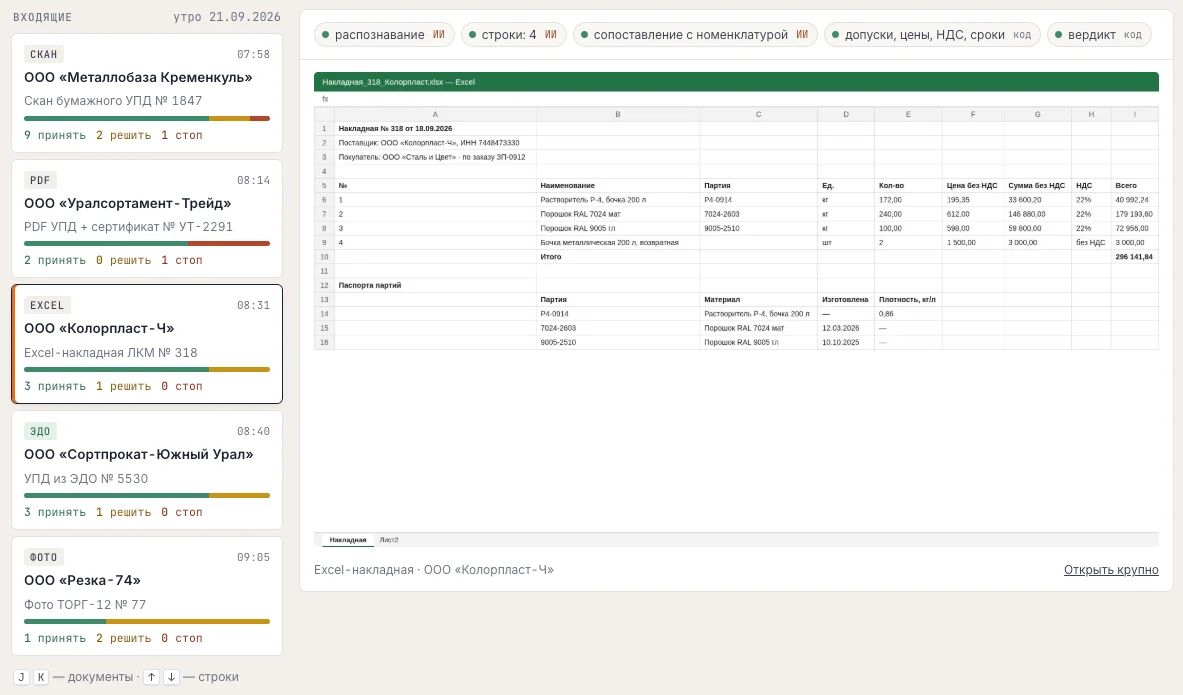Click the Excel title bar Накладная_318_Колорпласт.xlsx
1183x695 pixels.
click(736, 82)
